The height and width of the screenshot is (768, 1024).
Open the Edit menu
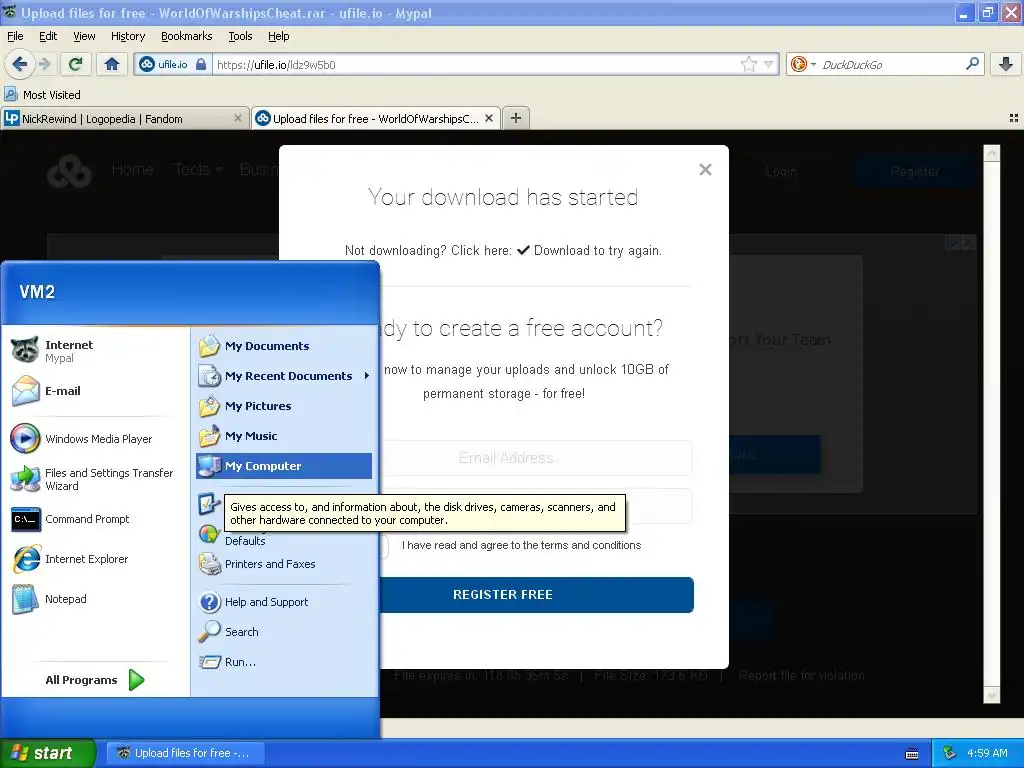coord(48,36)
